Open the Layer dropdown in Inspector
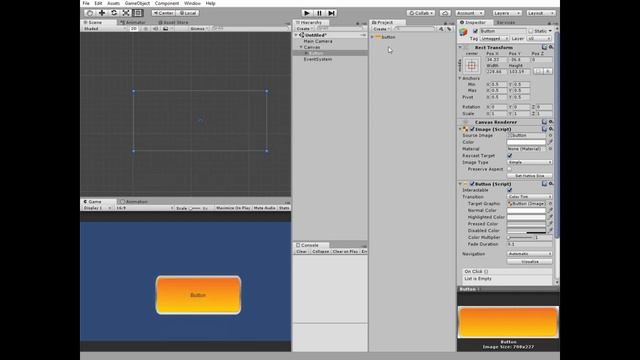 539,38
